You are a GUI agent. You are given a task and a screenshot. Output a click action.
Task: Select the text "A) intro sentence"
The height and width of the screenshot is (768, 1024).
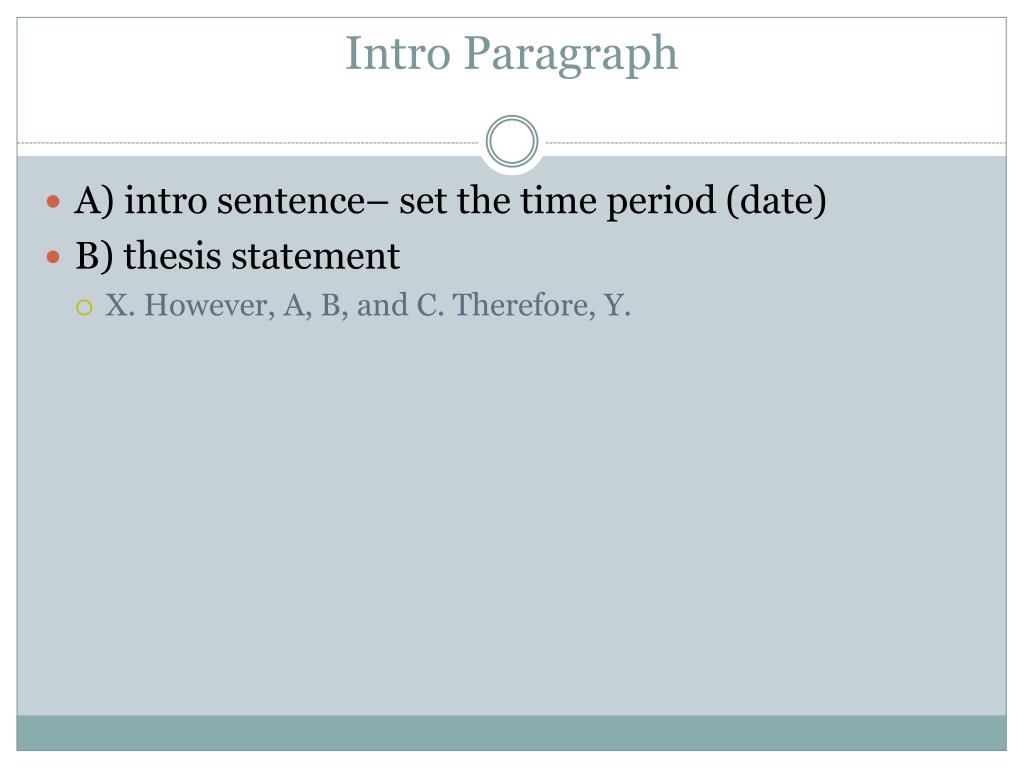[220, 200]
